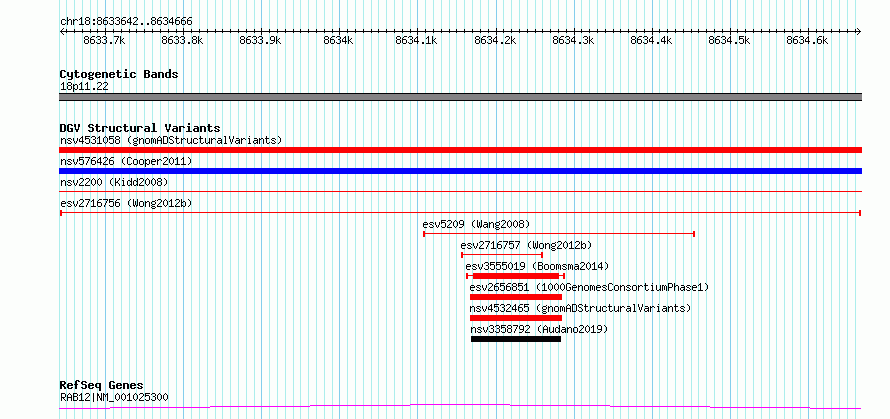
Task: Click the 8634.2k ruler tick label
Action: point(495,40)
